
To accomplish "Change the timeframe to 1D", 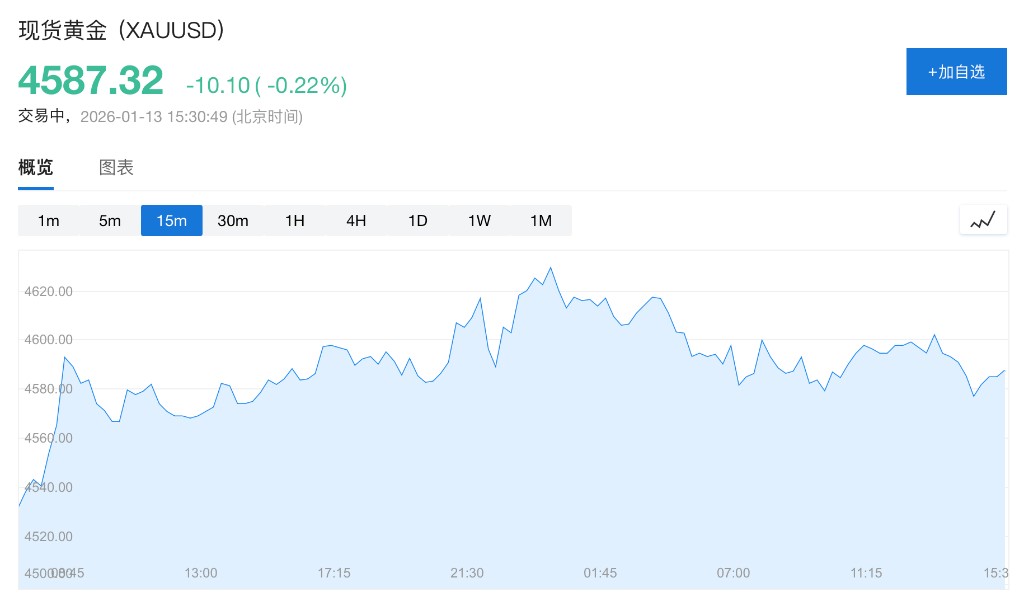I will click(418, 220).
